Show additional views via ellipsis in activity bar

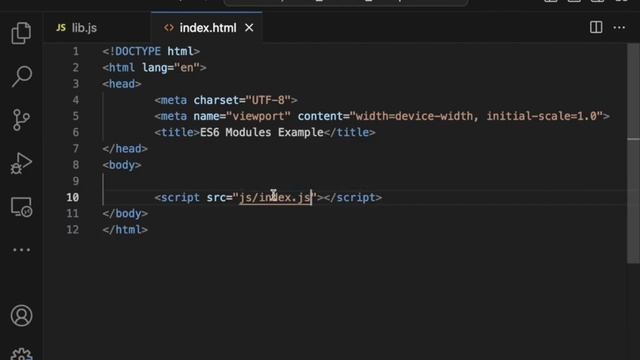pos(21,250)
